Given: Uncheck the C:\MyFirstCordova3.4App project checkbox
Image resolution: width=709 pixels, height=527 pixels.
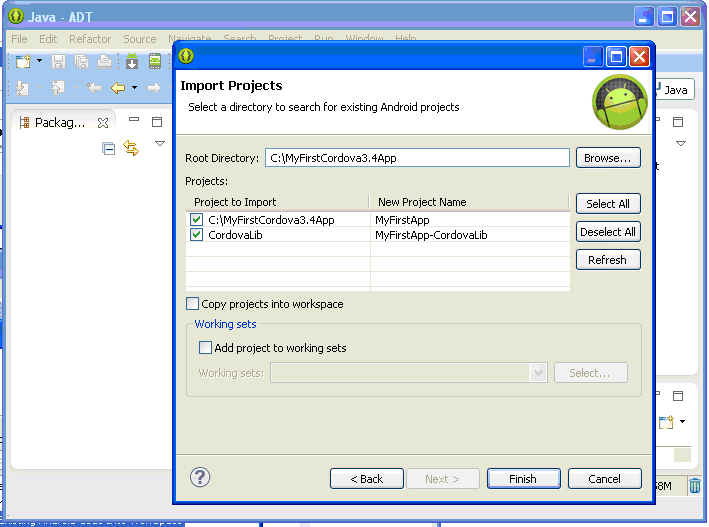Looking at the screenshot, I should [196, 220].
